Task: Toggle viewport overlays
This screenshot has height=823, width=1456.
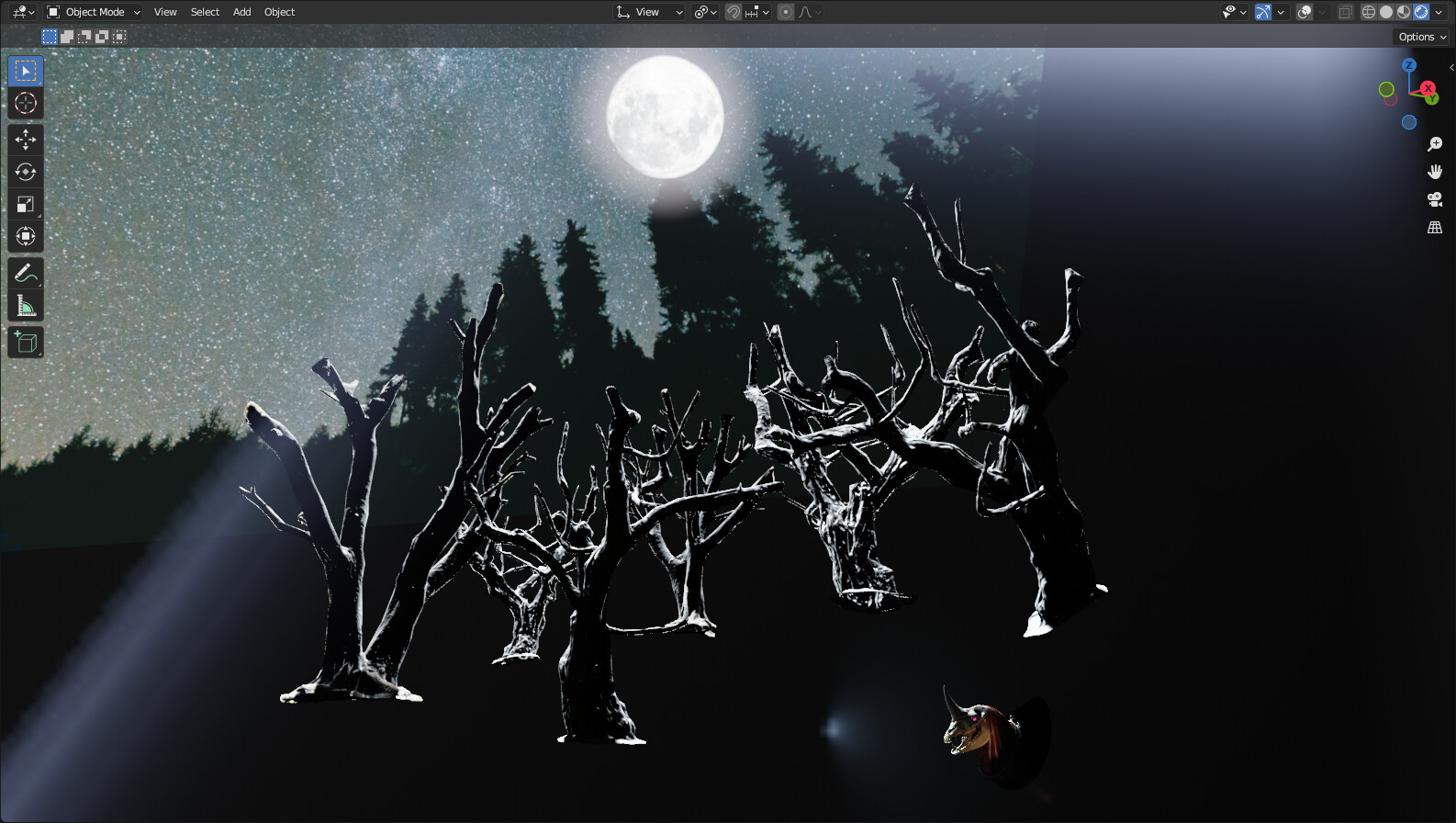Action: tap(1305, 12)
